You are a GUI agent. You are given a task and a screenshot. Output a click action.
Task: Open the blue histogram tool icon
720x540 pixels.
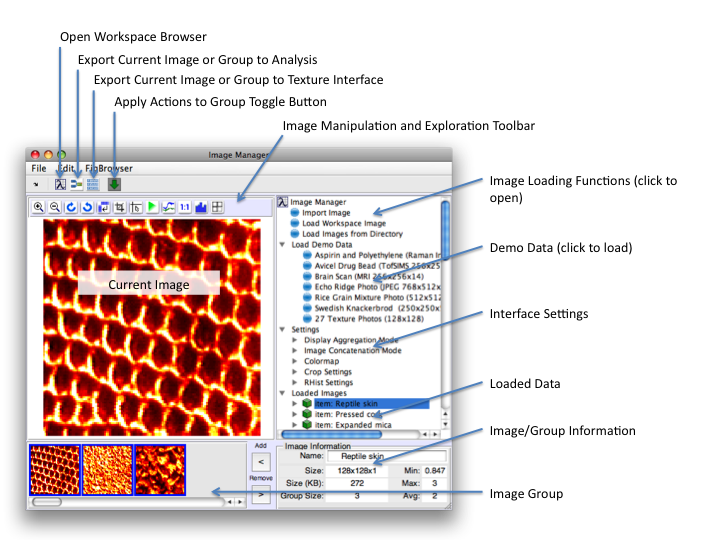tap(200, 207)
